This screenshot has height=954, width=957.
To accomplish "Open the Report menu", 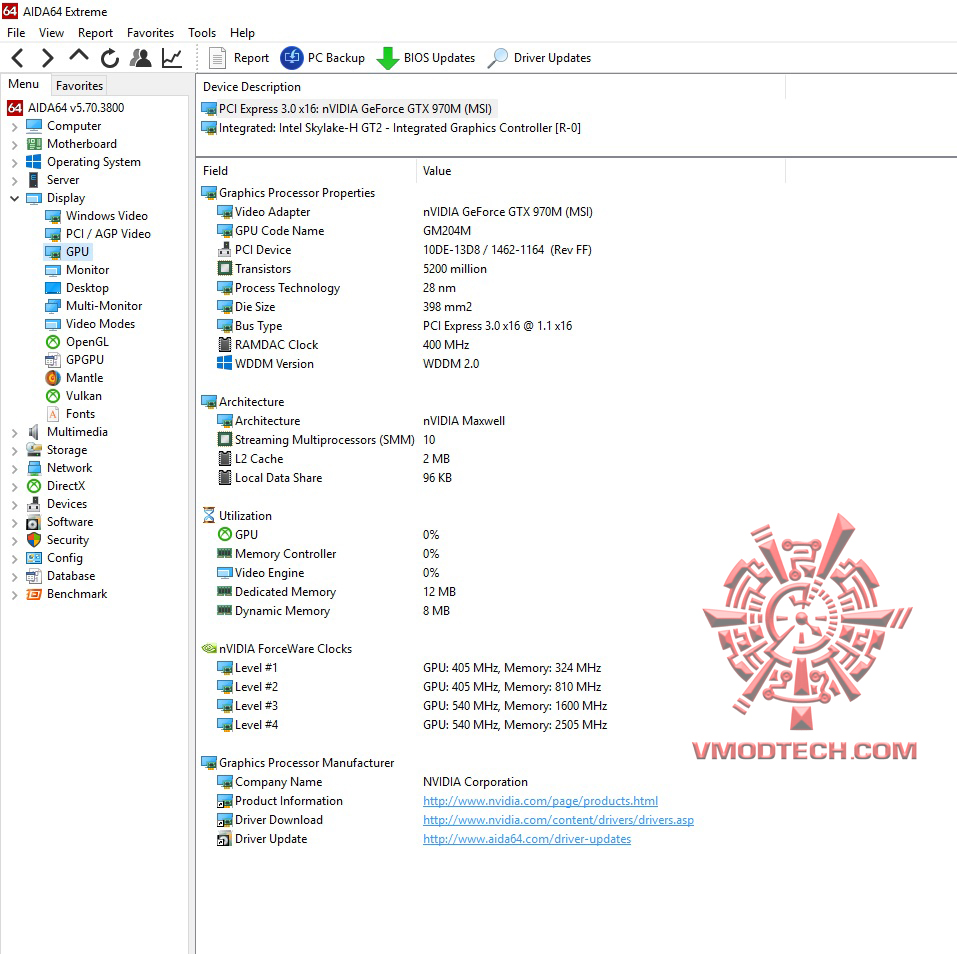I will pyautogui.click(x=95, y=33).
